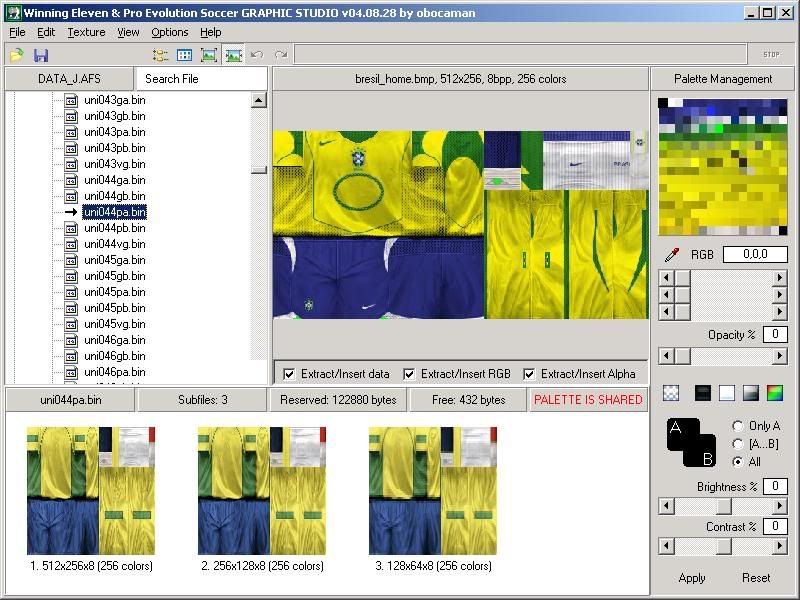Select uni044pb.bin in the file tree
The width and height of the screenshot is (800, 600).
pyautogui.click(x=115, y=228)
